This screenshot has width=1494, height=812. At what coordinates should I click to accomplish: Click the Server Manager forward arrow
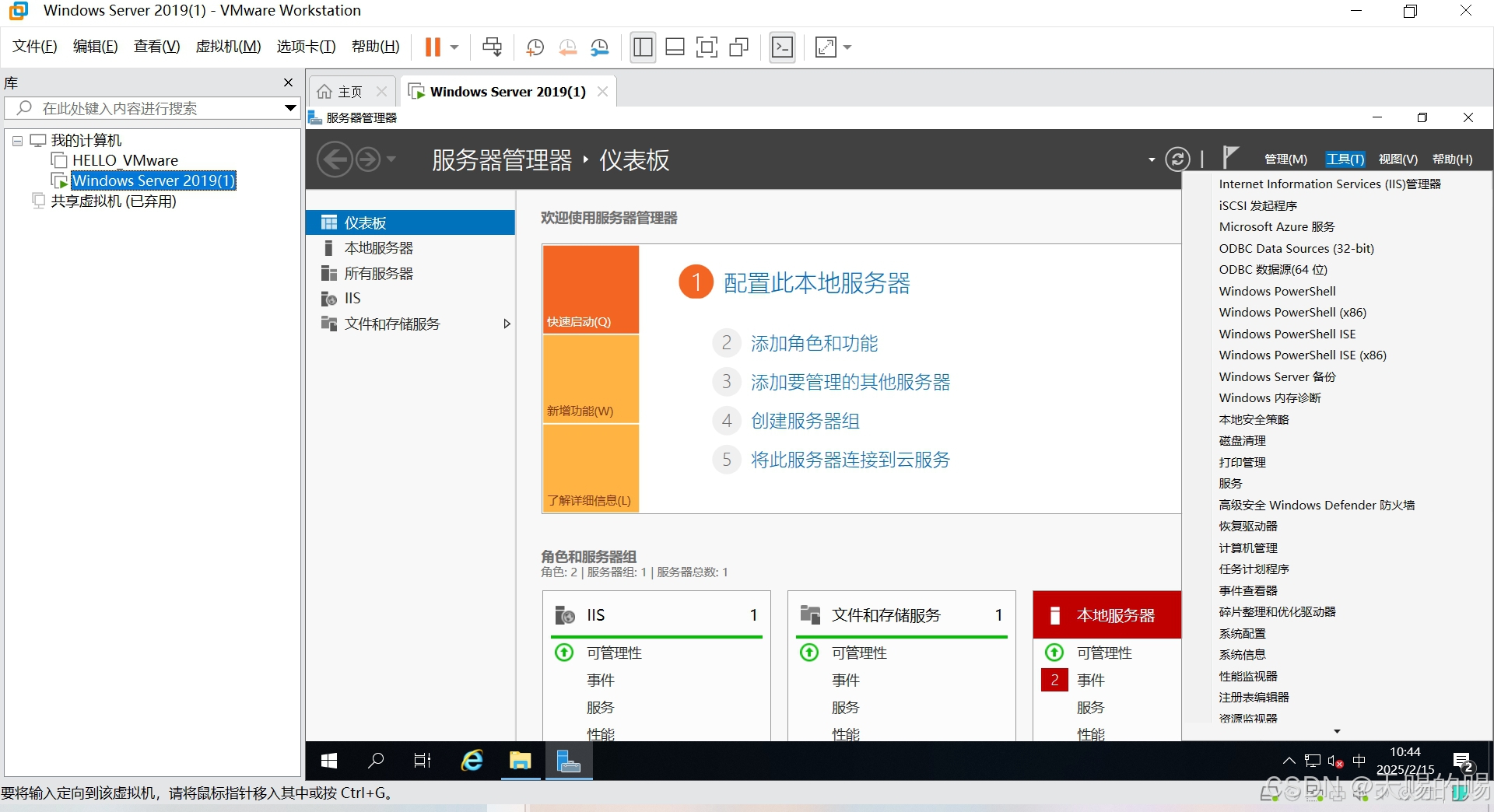tap(368, 159)
